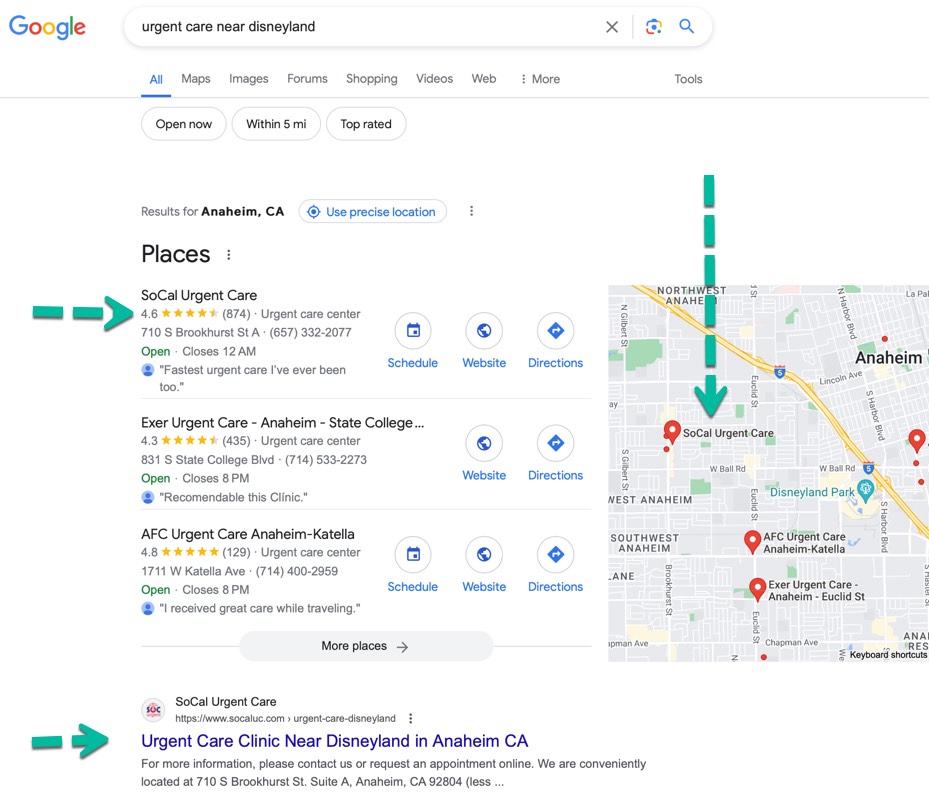Screen dimensions: 929x804
Task: Toggle the Open now filter
Action: [184, 124]
